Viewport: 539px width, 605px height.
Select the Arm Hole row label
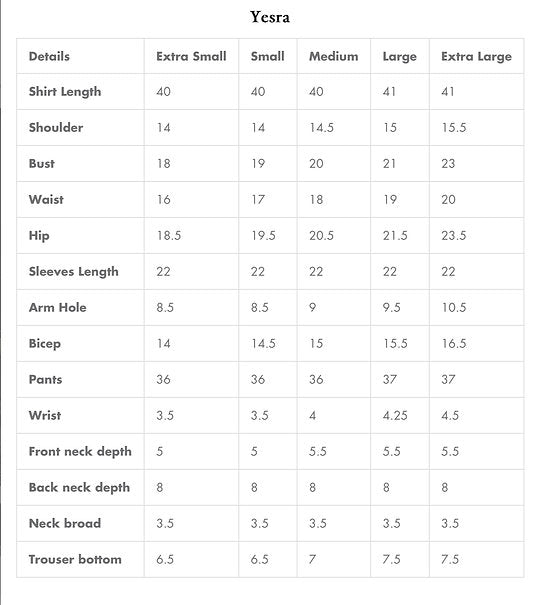[57, 308]
